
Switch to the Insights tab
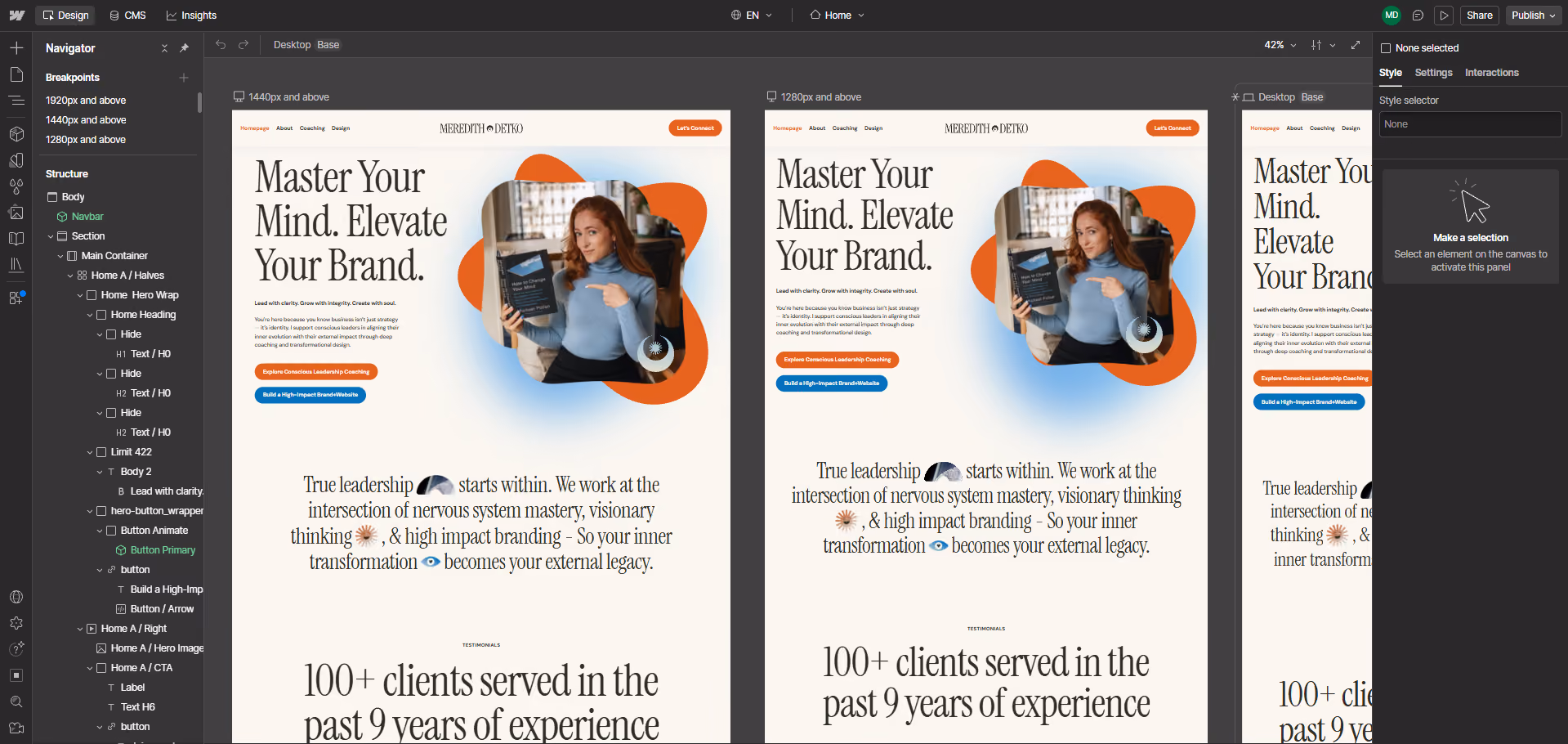click(191, 16)
